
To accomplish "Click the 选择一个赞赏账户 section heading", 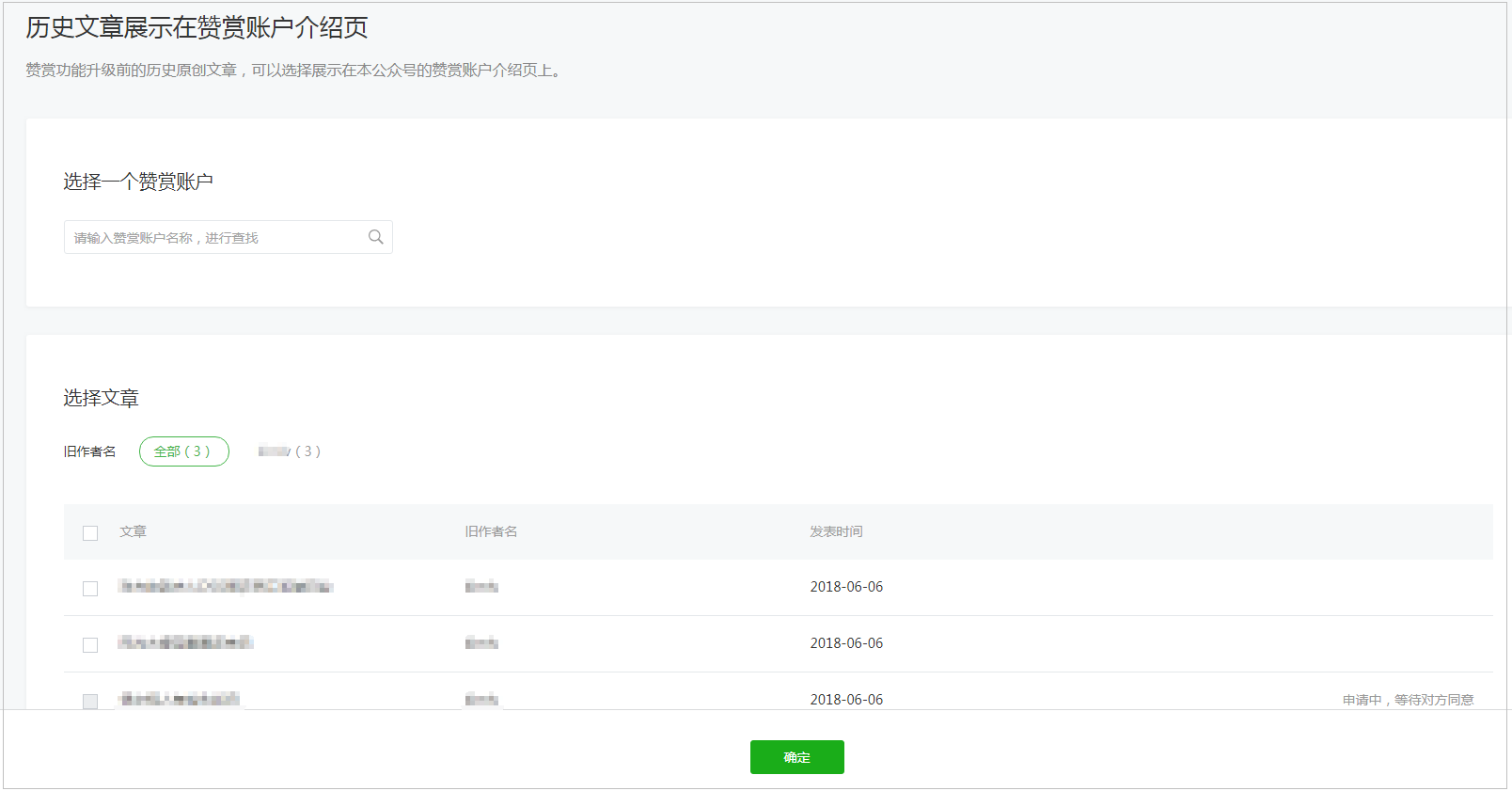I will [x=138, y=182].
